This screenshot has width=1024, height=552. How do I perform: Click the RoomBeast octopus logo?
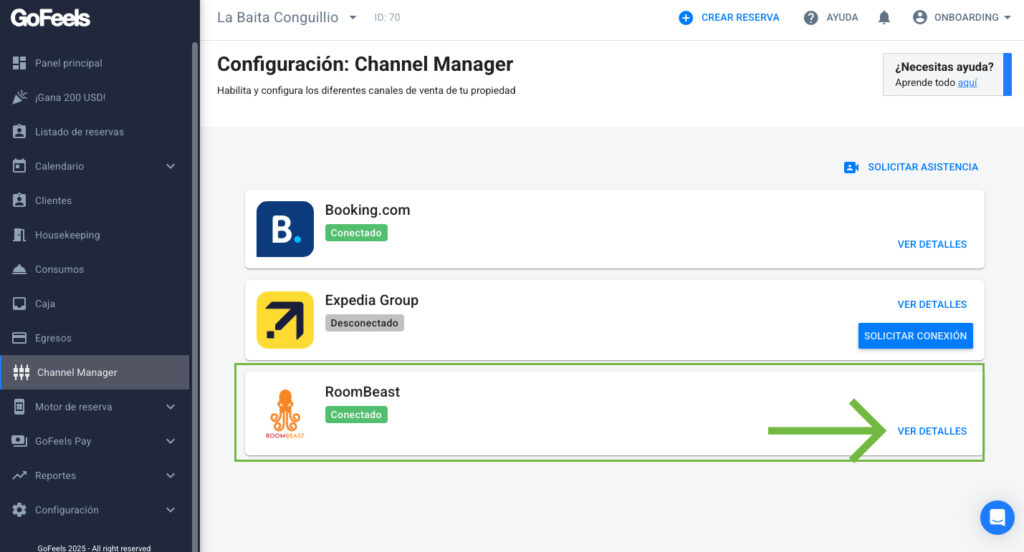coord(285,414)
